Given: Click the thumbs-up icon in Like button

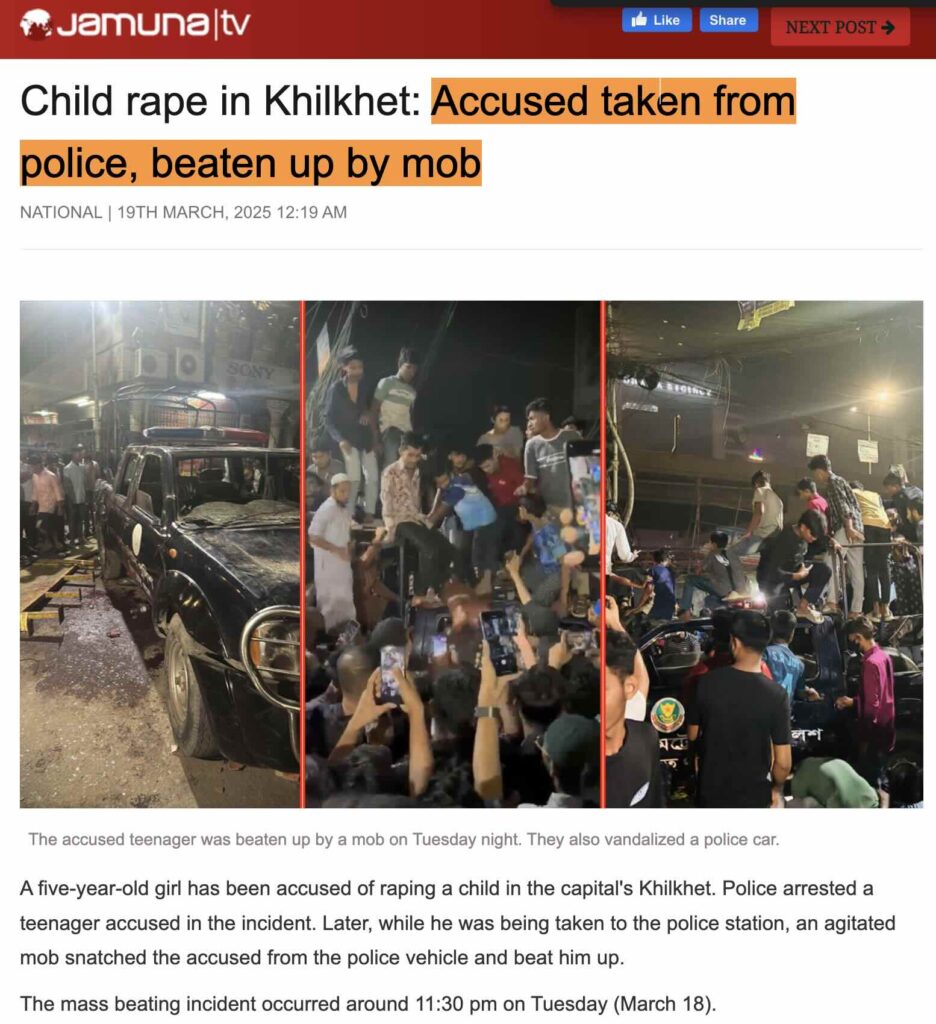Looking at the screenshot, I should (x=639, y=20).
